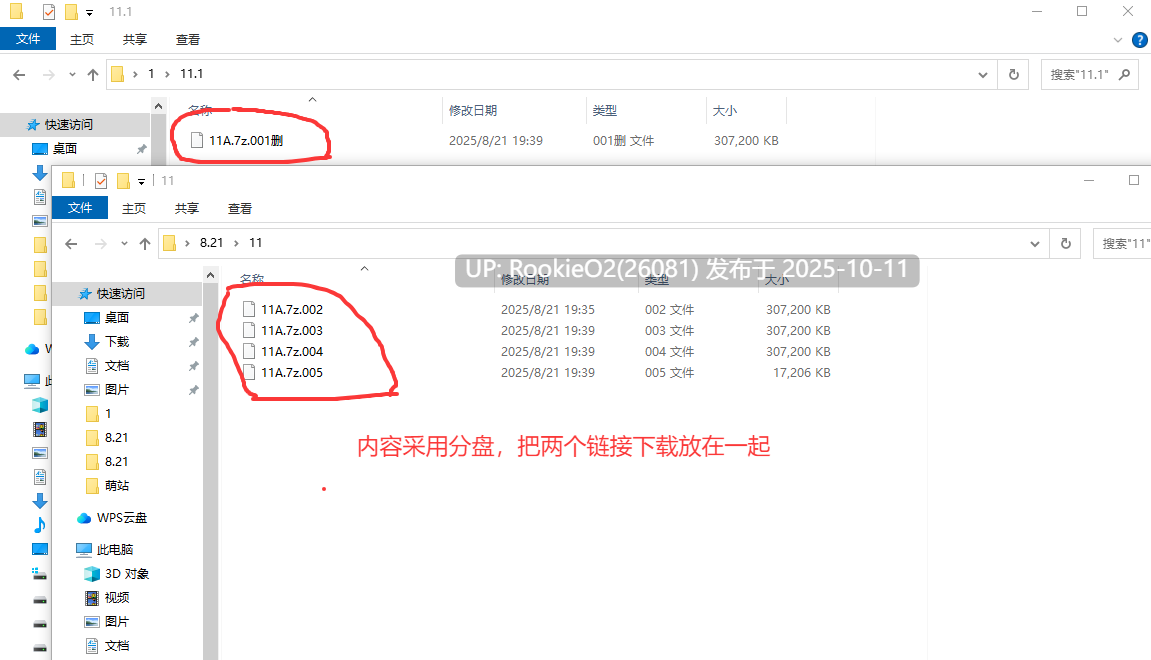1151x660 pixels.
Task: Refresh the 11 window
Action: tap(1066, 243)
